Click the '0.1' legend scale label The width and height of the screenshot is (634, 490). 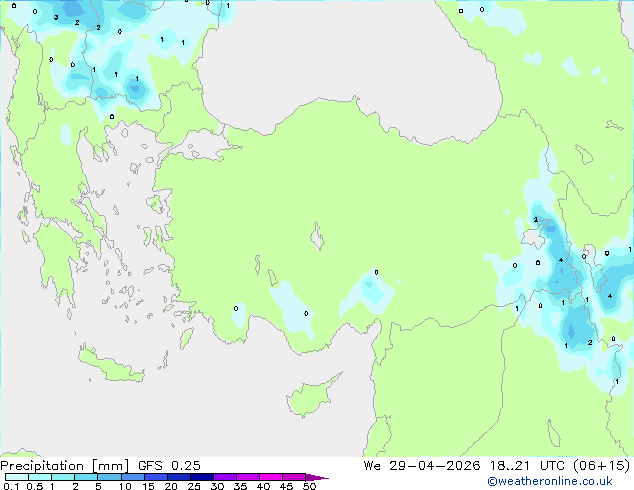(x=11, y=486)
